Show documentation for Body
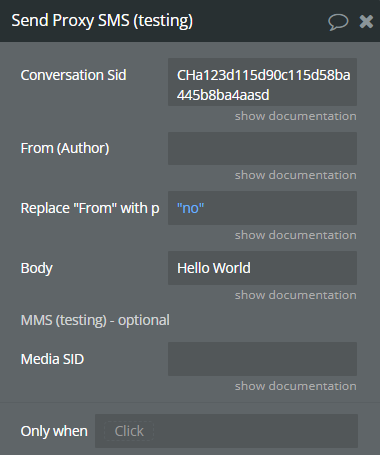The height and width of the screenshot is (455, 380). click(296, 295)
